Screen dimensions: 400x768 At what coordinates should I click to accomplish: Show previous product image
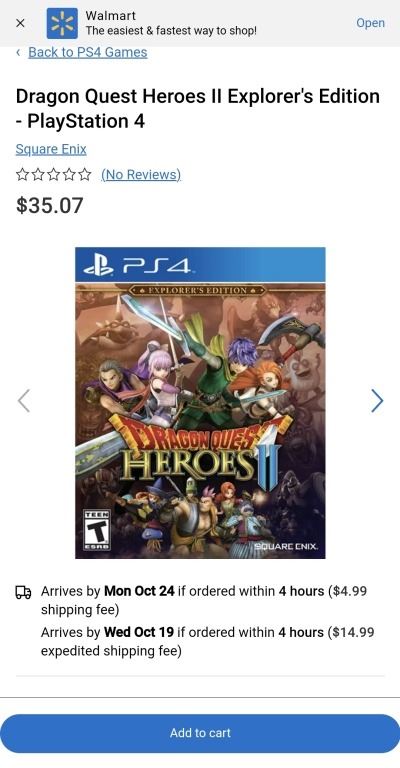click(24, 401)
